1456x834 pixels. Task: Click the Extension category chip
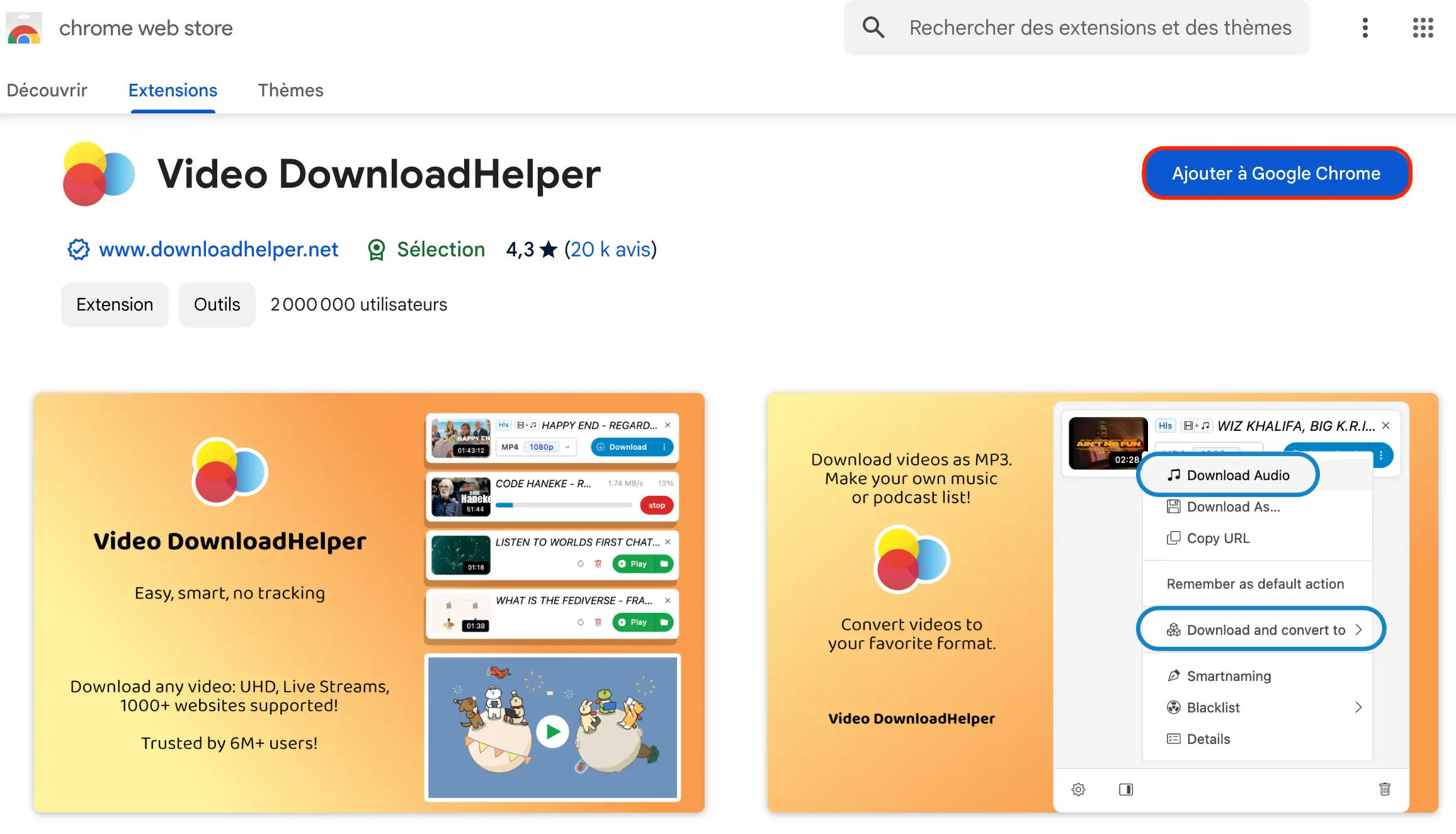point(115,304)
